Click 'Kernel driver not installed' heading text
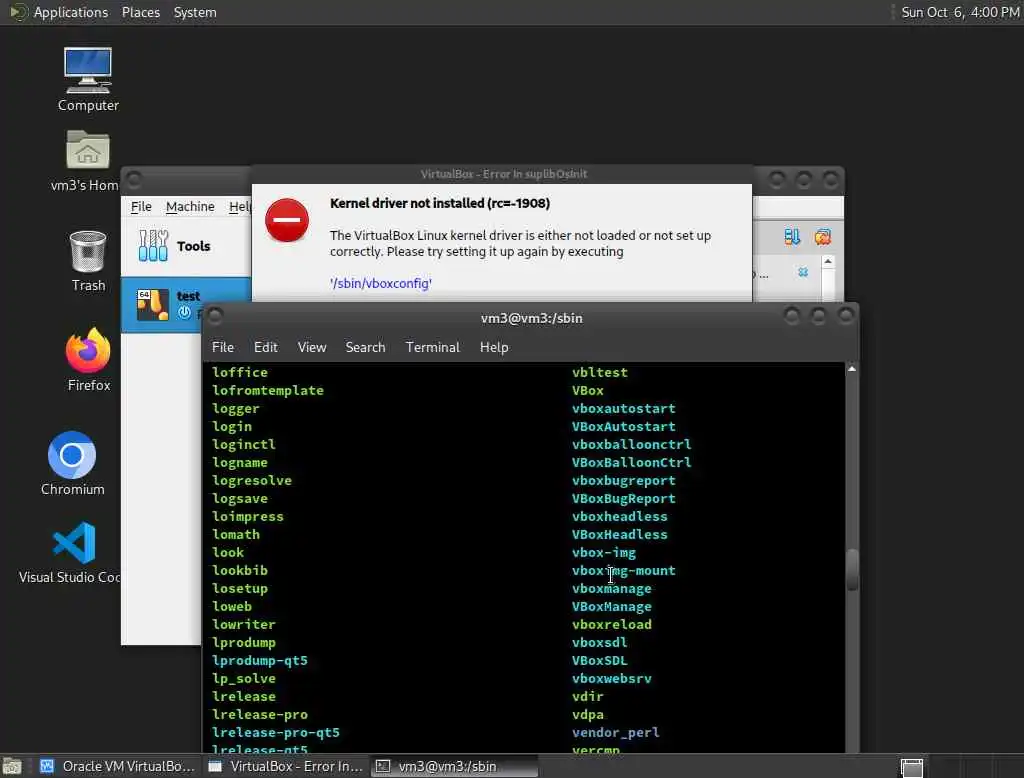The image size is (1024, 778). pyautogui.click(x=440, y=203)
